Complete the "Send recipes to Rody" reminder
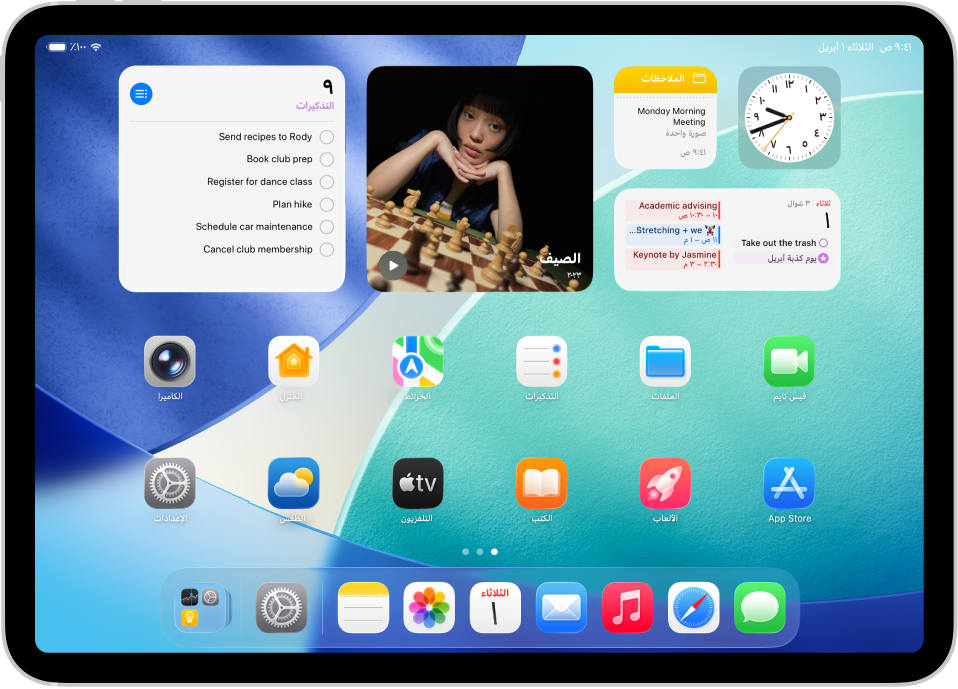 pyautogui.click(x=327, y=136)
